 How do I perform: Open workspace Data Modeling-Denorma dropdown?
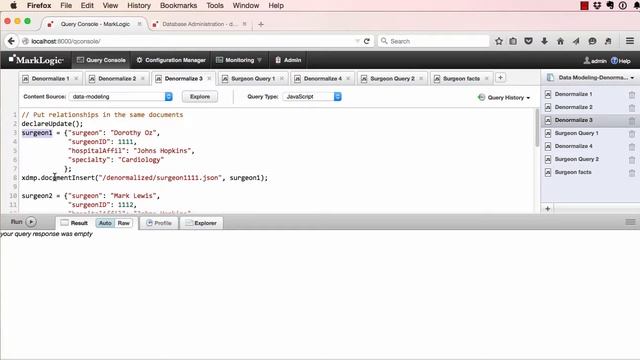591,78
